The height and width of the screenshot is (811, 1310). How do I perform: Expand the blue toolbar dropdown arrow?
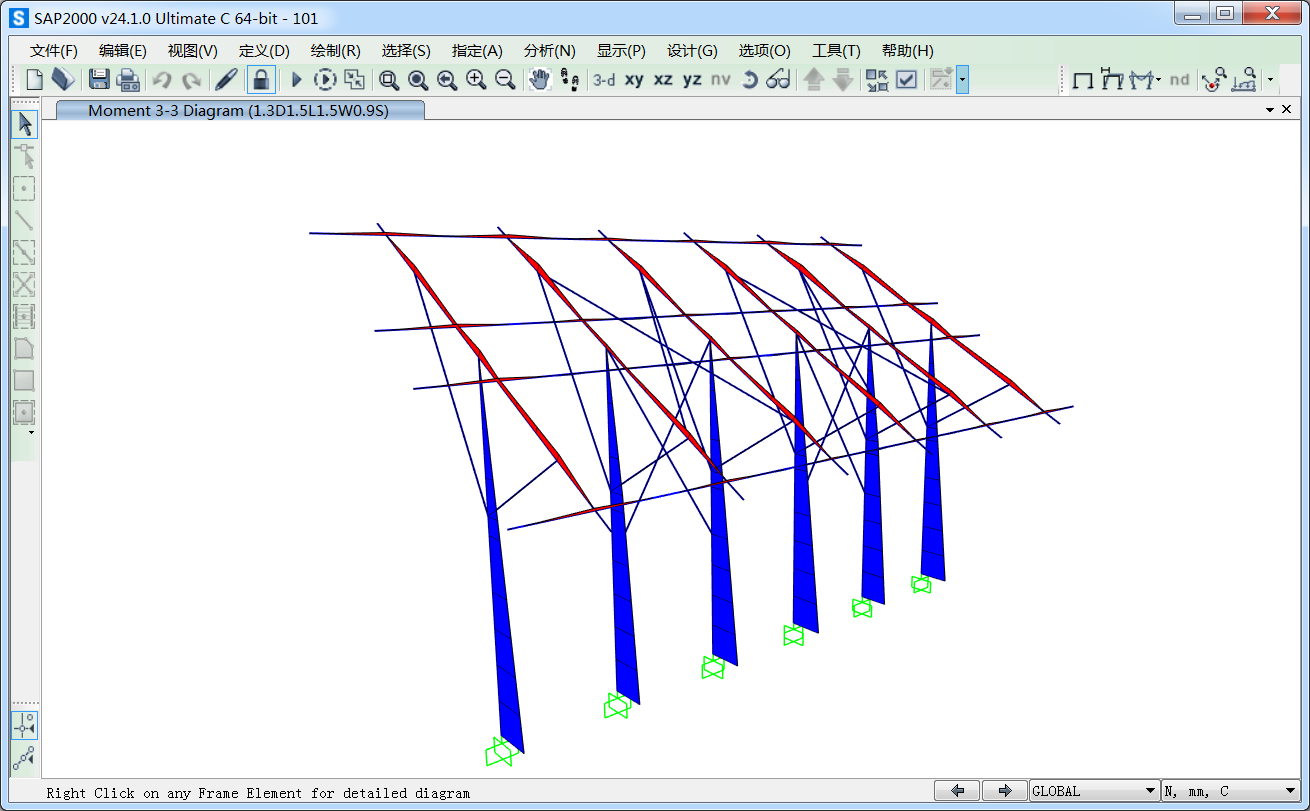[962, 80]
